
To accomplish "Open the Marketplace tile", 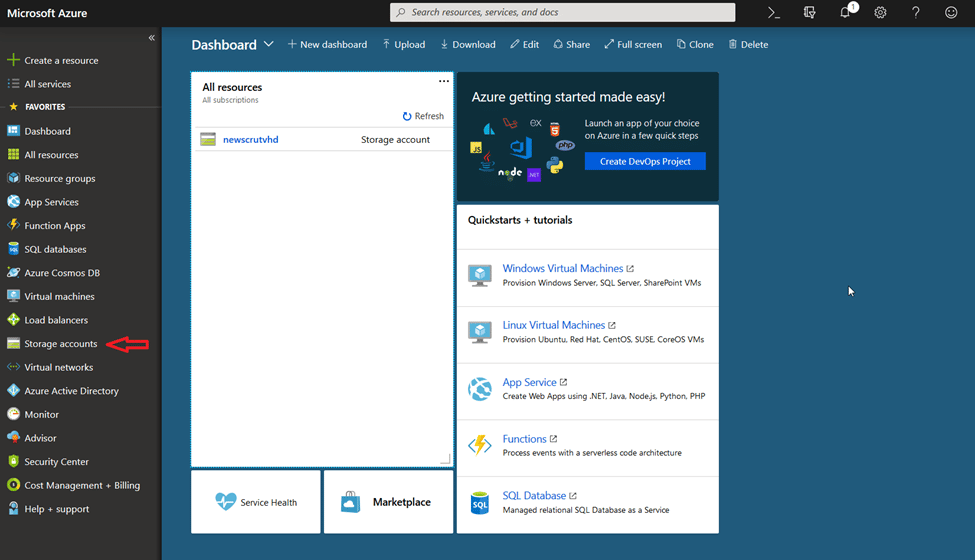I will click(389, 502).
